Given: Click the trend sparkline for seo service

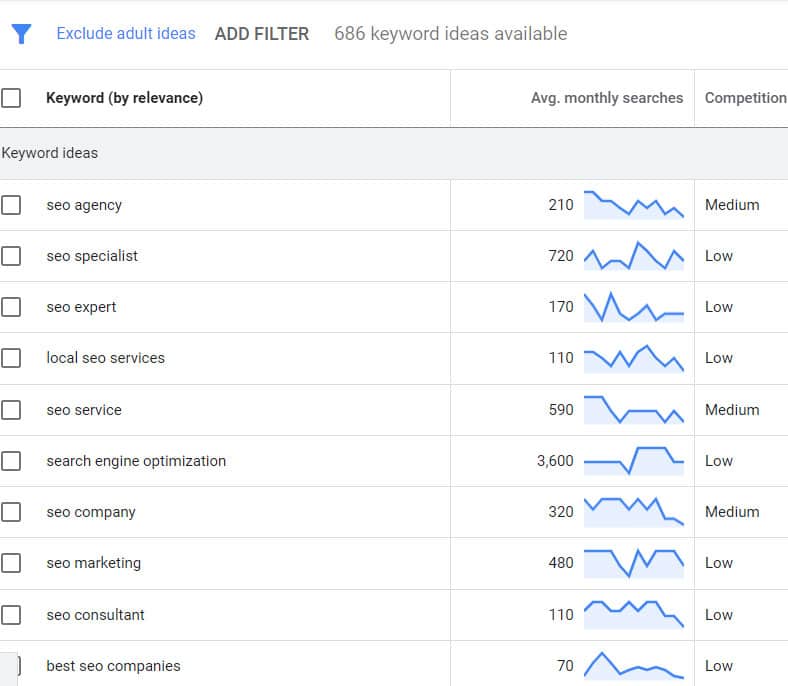Looking at the screenshot, I should pyautogui.click(x=634, y=410).
